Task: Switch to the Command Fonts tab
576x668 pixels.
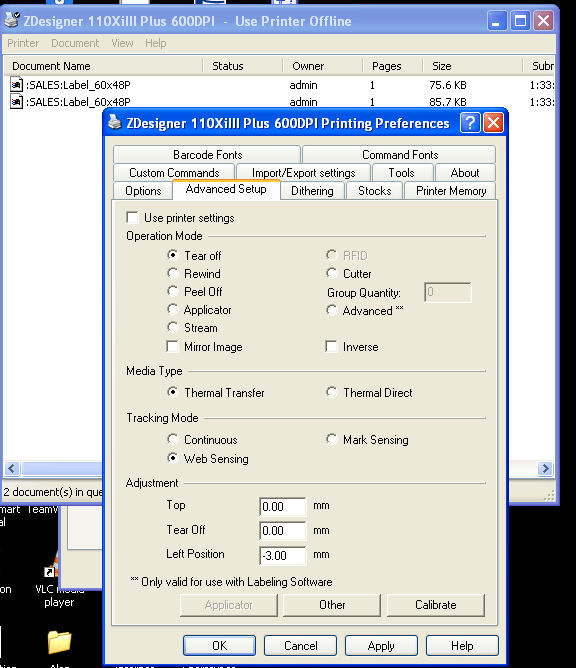Action: pyautogui.click(x=399, y=154)
